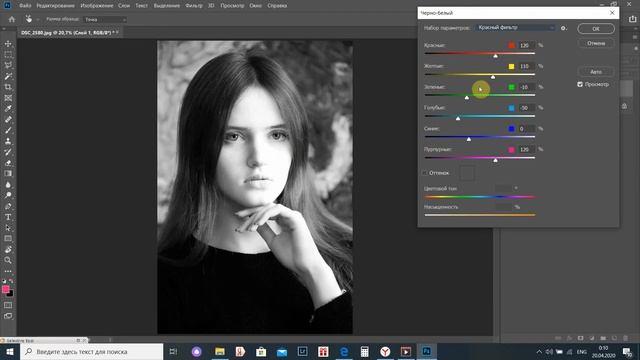This screenshot has height=360, width=640.
Task: Select the Rectangle shape tool
Action: point(8,238)
